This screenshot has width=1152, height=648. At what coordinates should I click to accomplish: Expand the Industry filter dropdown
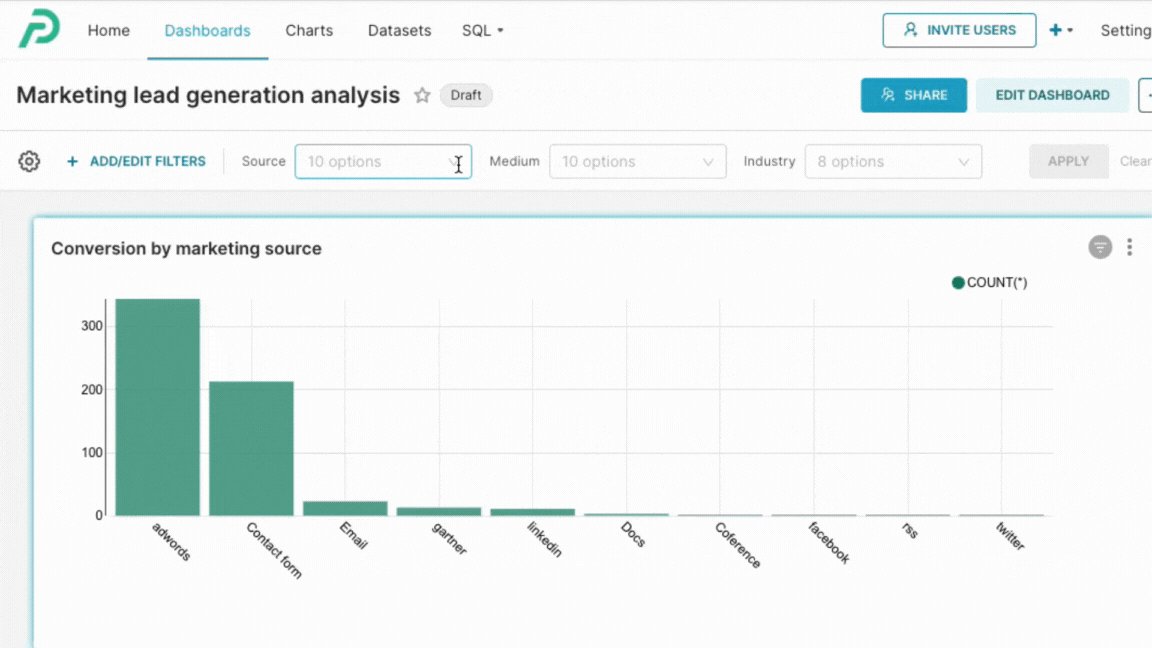pos(892,162)
